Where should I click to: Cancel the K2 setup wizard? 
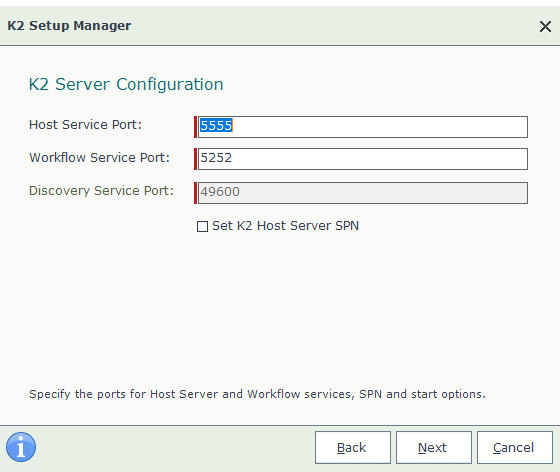click(x=515, y=447)
